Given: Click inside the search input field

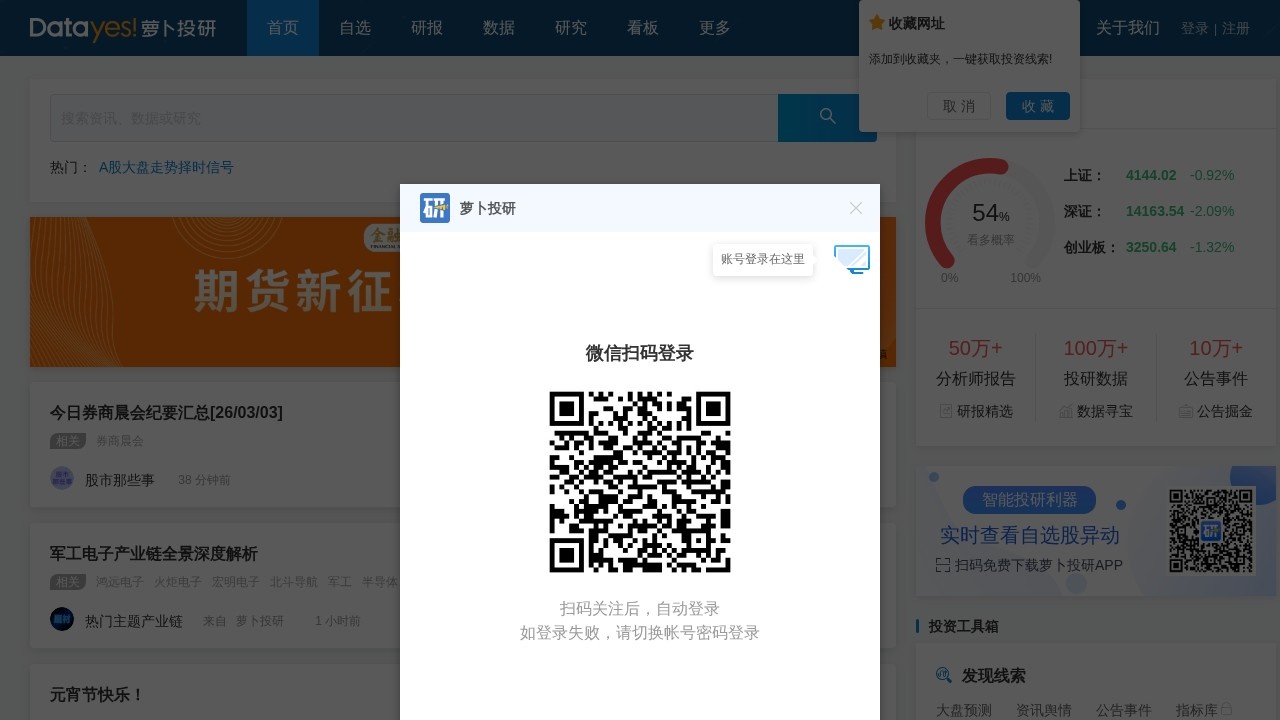Looking at the screenshot, I should tap(400, 117).
